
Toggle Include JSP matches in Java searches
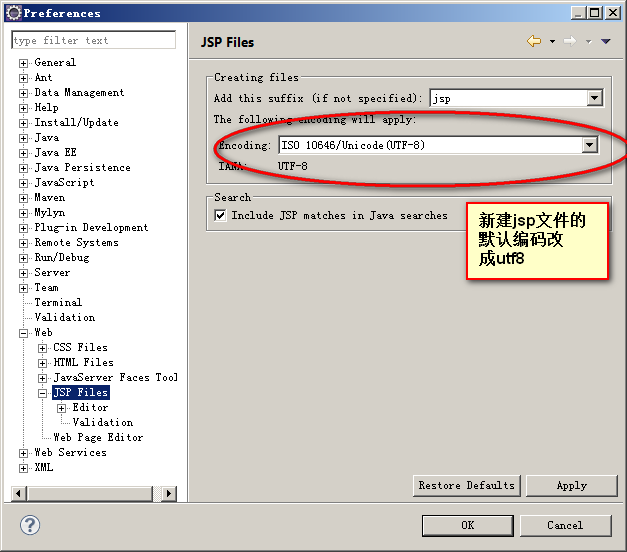[221, 215]
